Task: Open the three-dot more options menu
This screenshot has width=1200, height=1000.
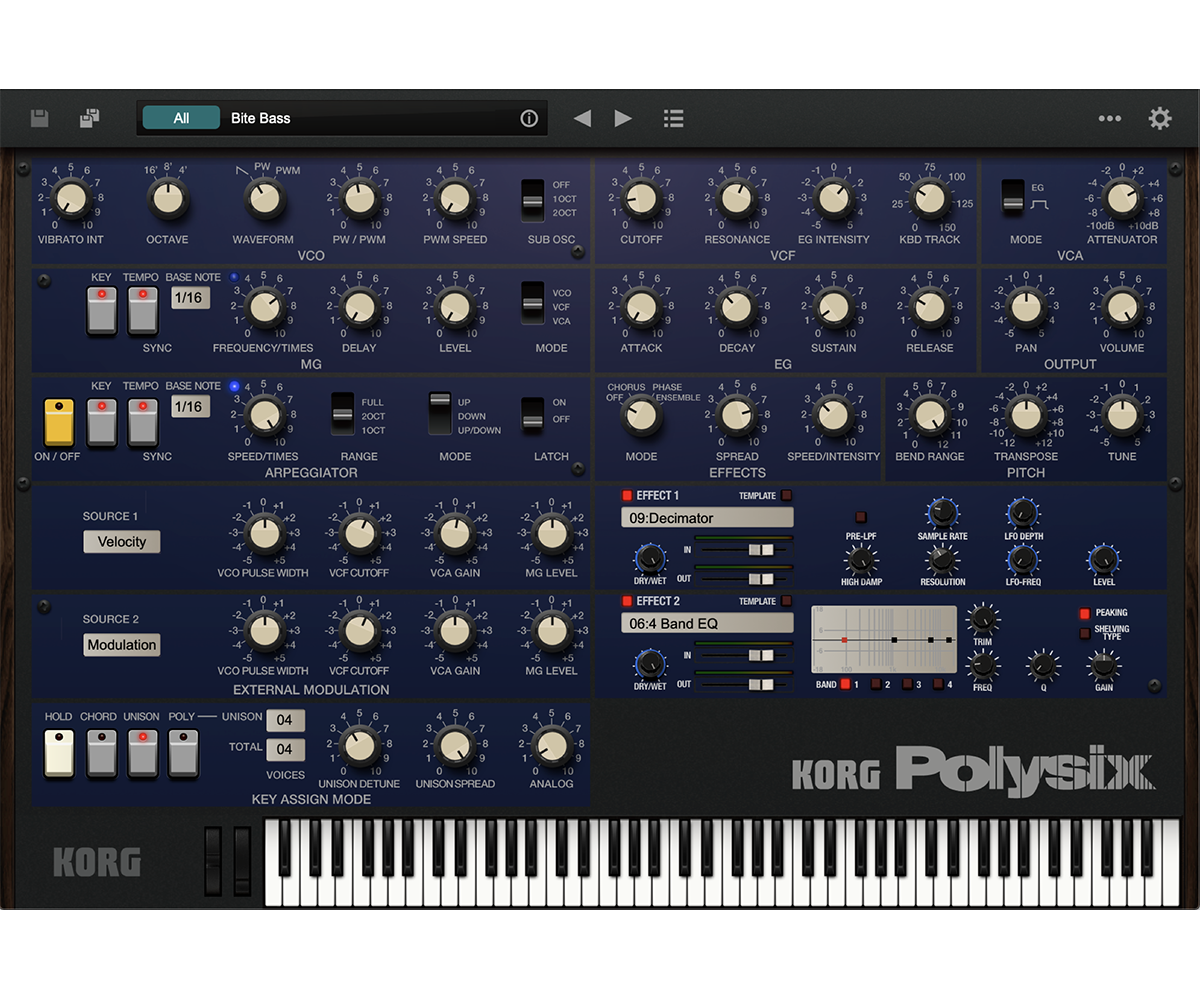Action: point(1110,118)
